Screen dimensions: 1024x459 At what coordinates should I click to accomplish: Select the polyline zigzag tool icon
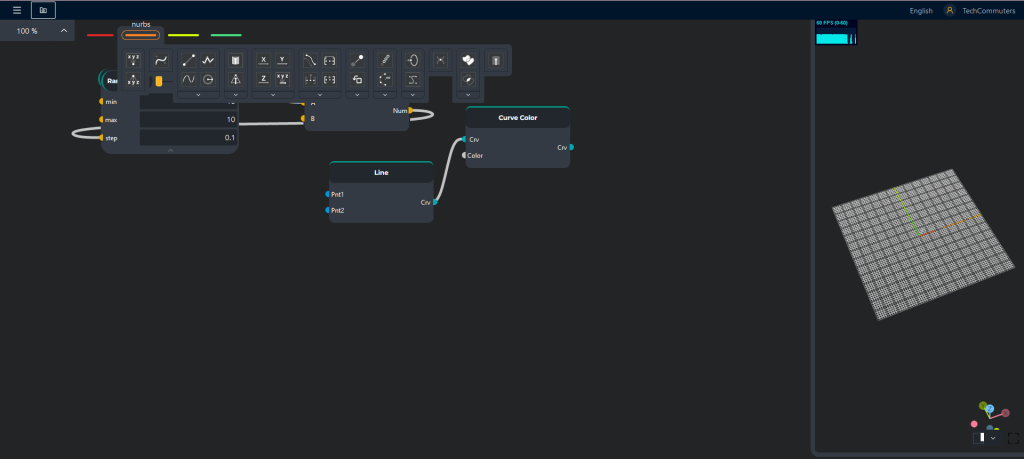[208, 61]
